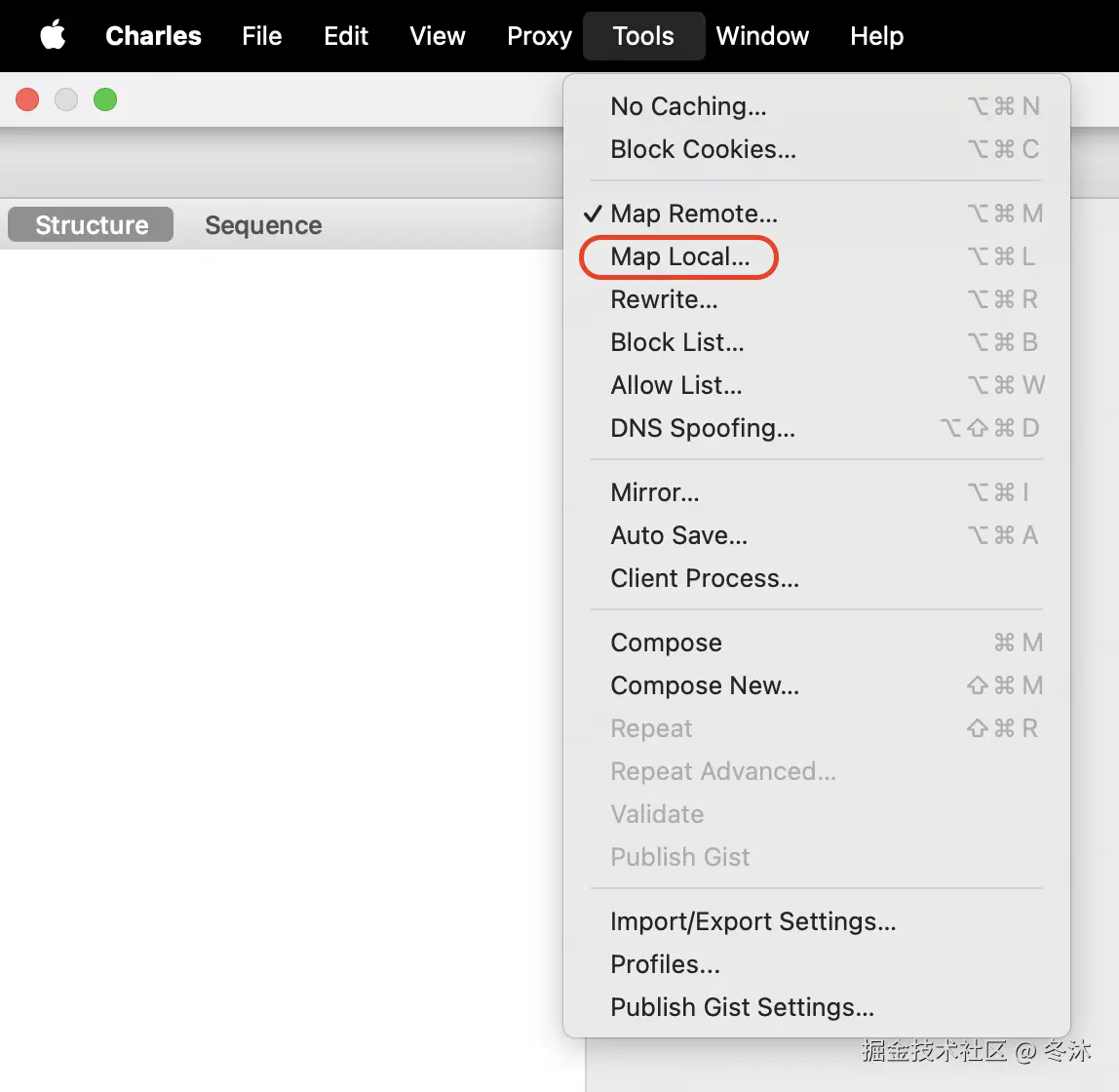
Task: Open Client Process... settings
Action: pos(817,578)
